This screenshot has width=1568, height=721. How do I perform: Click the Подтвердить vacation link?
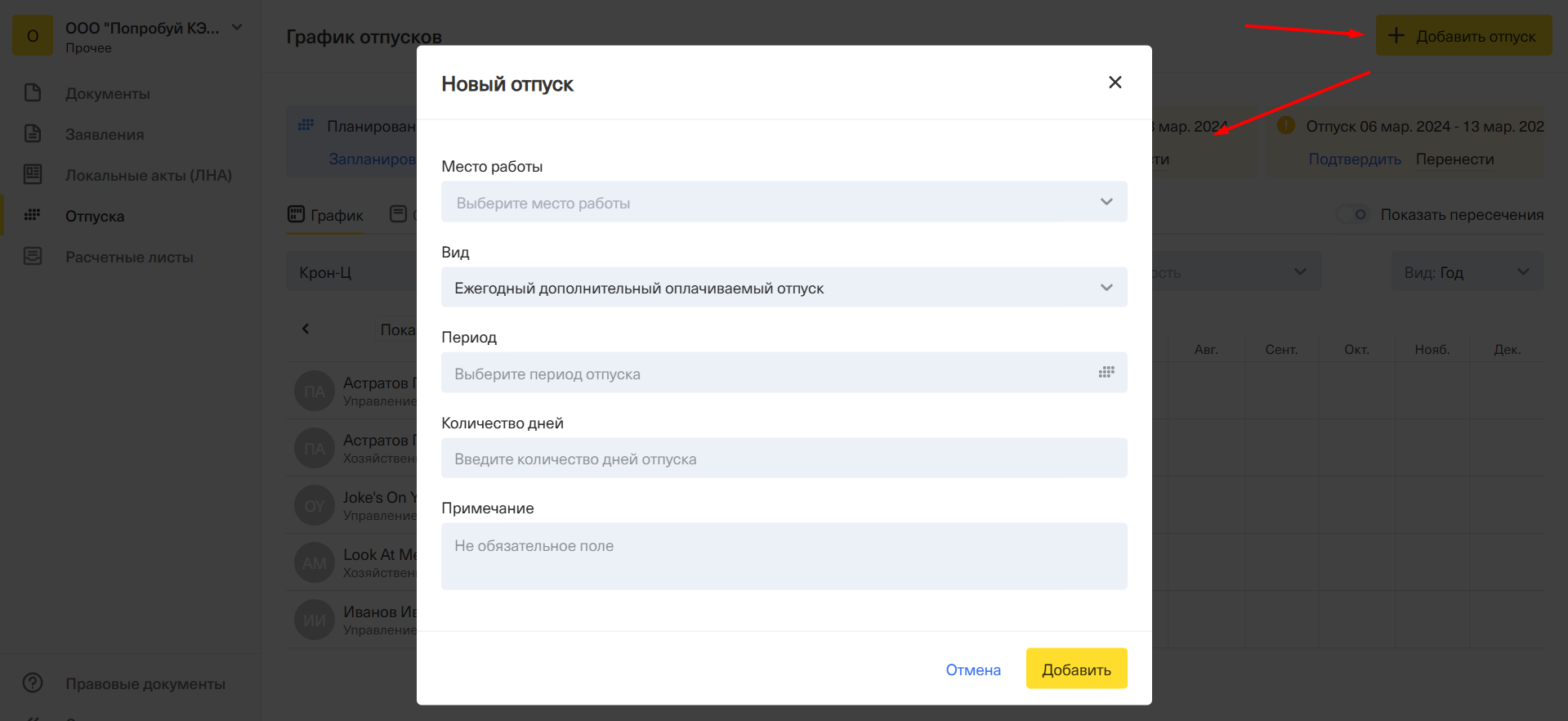point(1354,159)
